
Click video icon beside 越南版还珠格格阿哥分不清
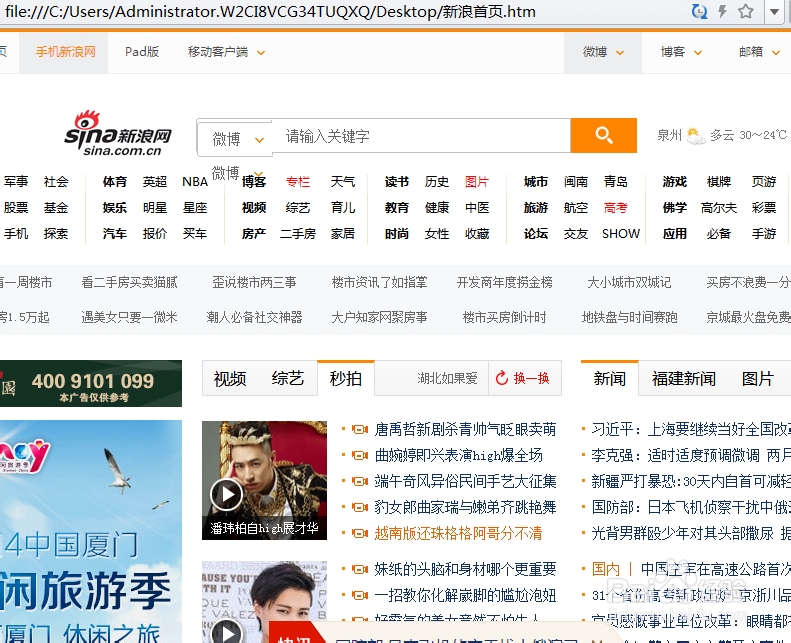[x=360, y=534]
